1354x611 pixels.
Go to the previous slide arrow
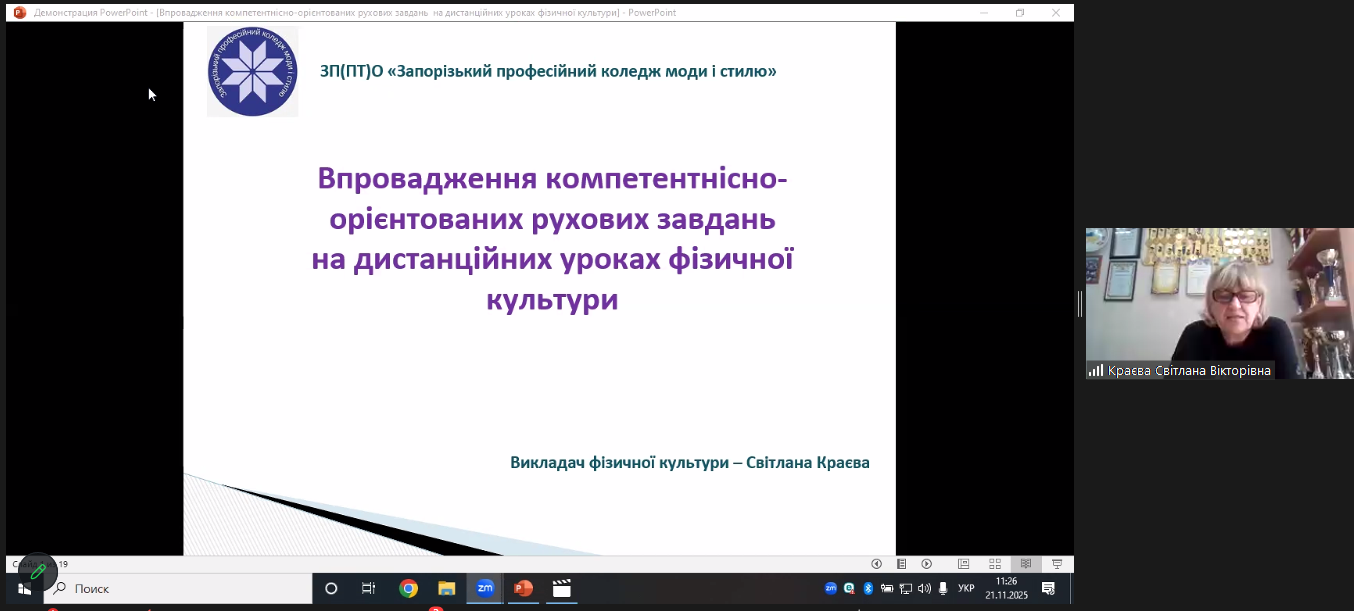(x=876, y=564)
